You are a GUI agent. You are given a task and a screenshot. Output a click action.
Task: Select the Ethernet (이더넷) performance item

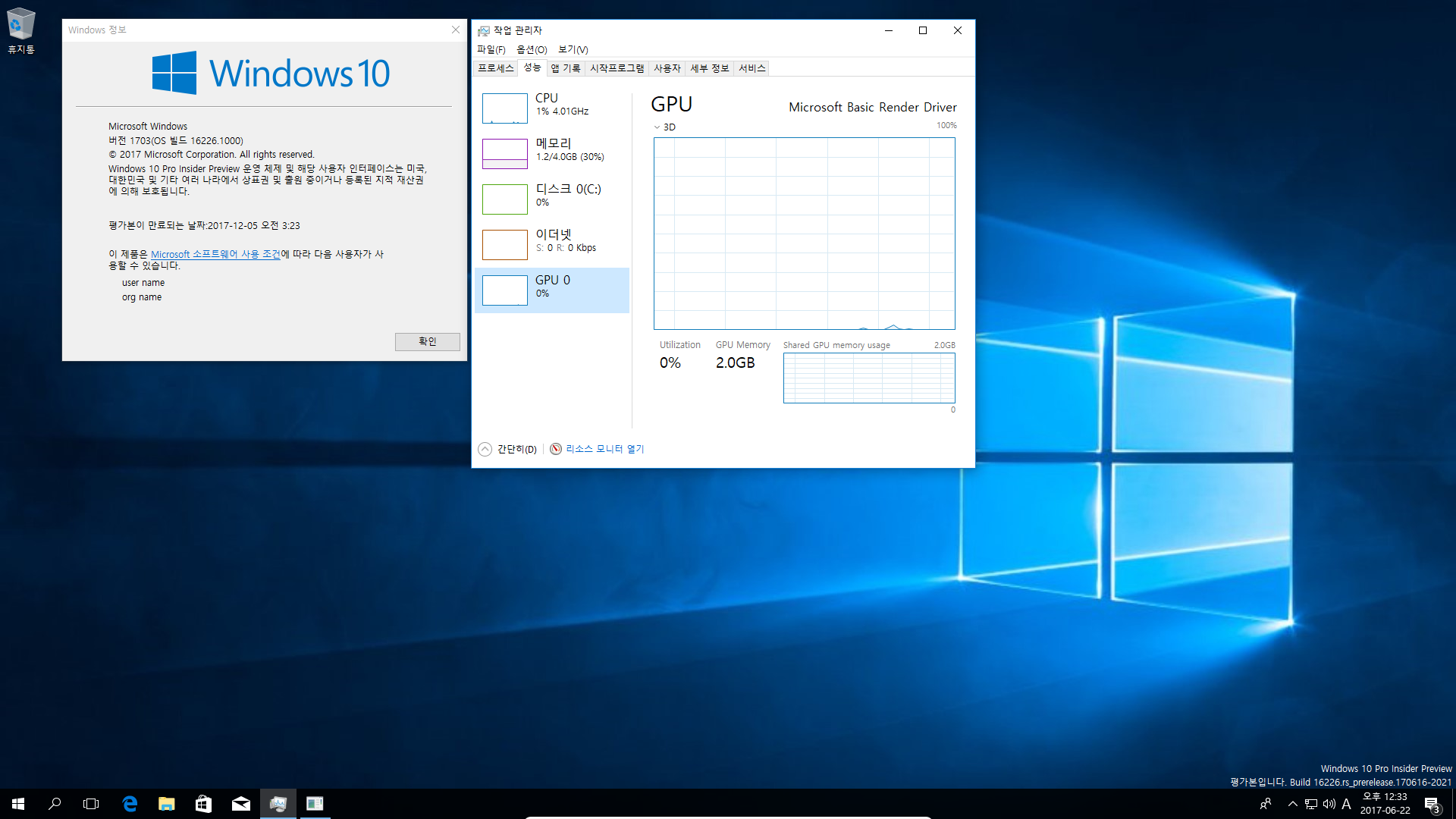(x=552, y=245)
